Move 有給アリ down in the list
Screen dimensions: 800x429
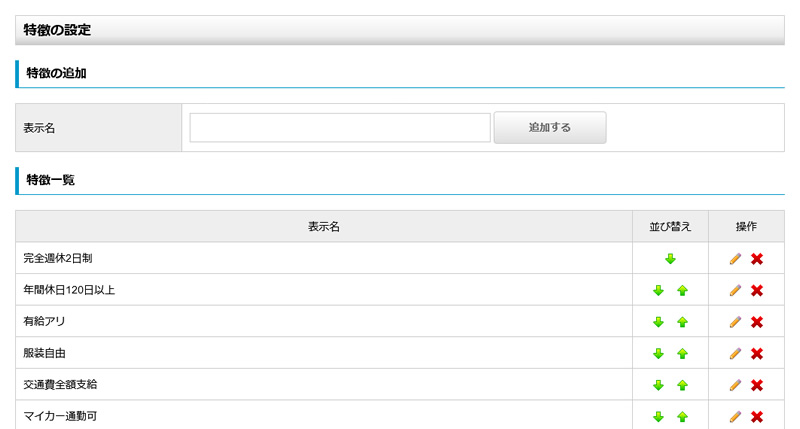point(658,322)
